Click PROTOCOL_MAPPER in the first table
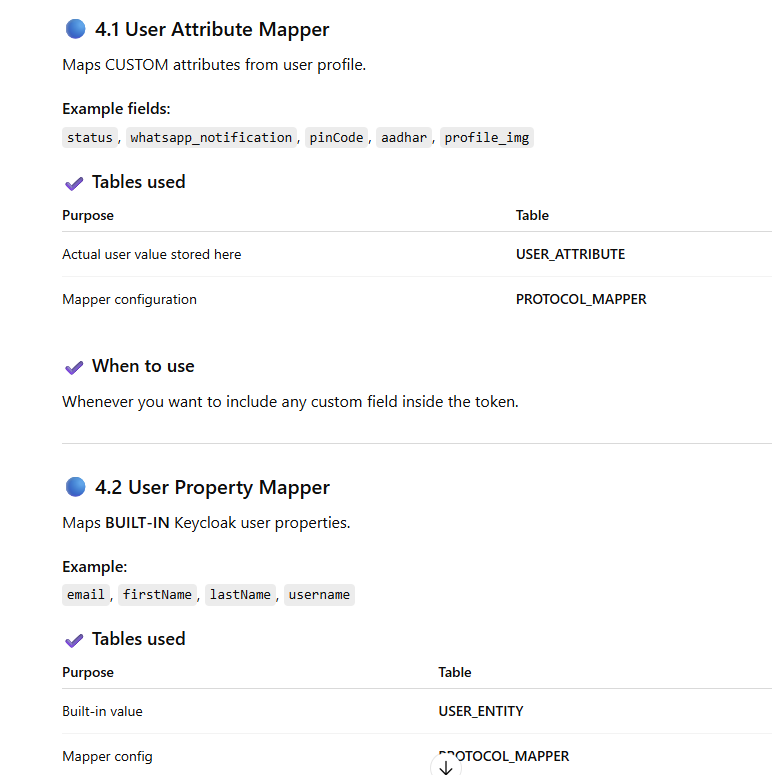 [x=581, y=299]
